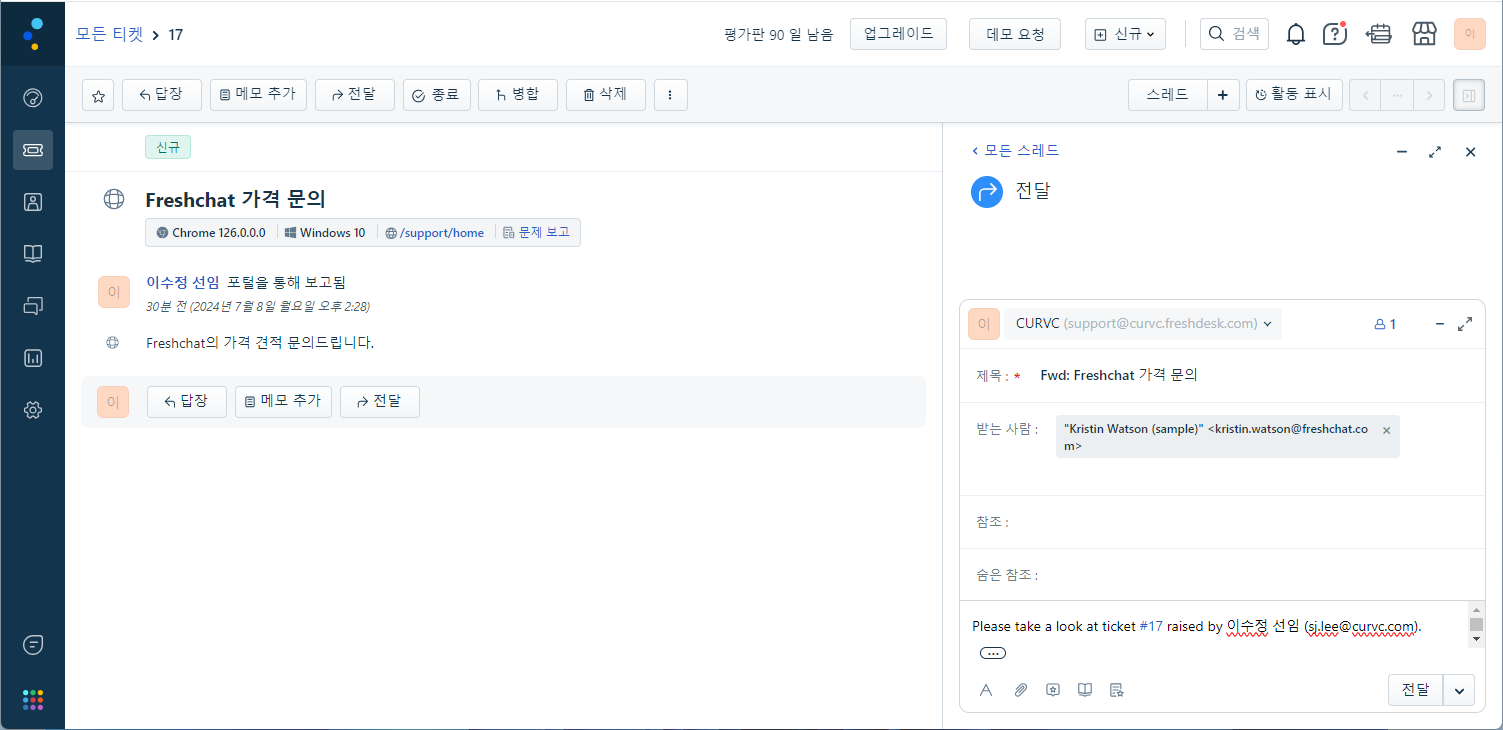The height and width of the screenshot is (730, 1503).
Task: Expand the quoted text ellipsis in message body
Action: coord(992,653)
